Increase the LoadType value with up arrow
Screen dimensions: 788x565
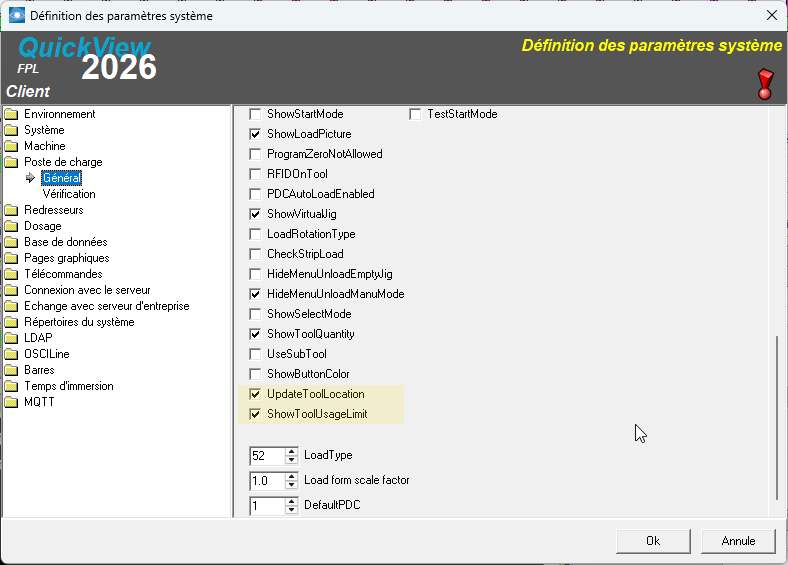(291, 452)
